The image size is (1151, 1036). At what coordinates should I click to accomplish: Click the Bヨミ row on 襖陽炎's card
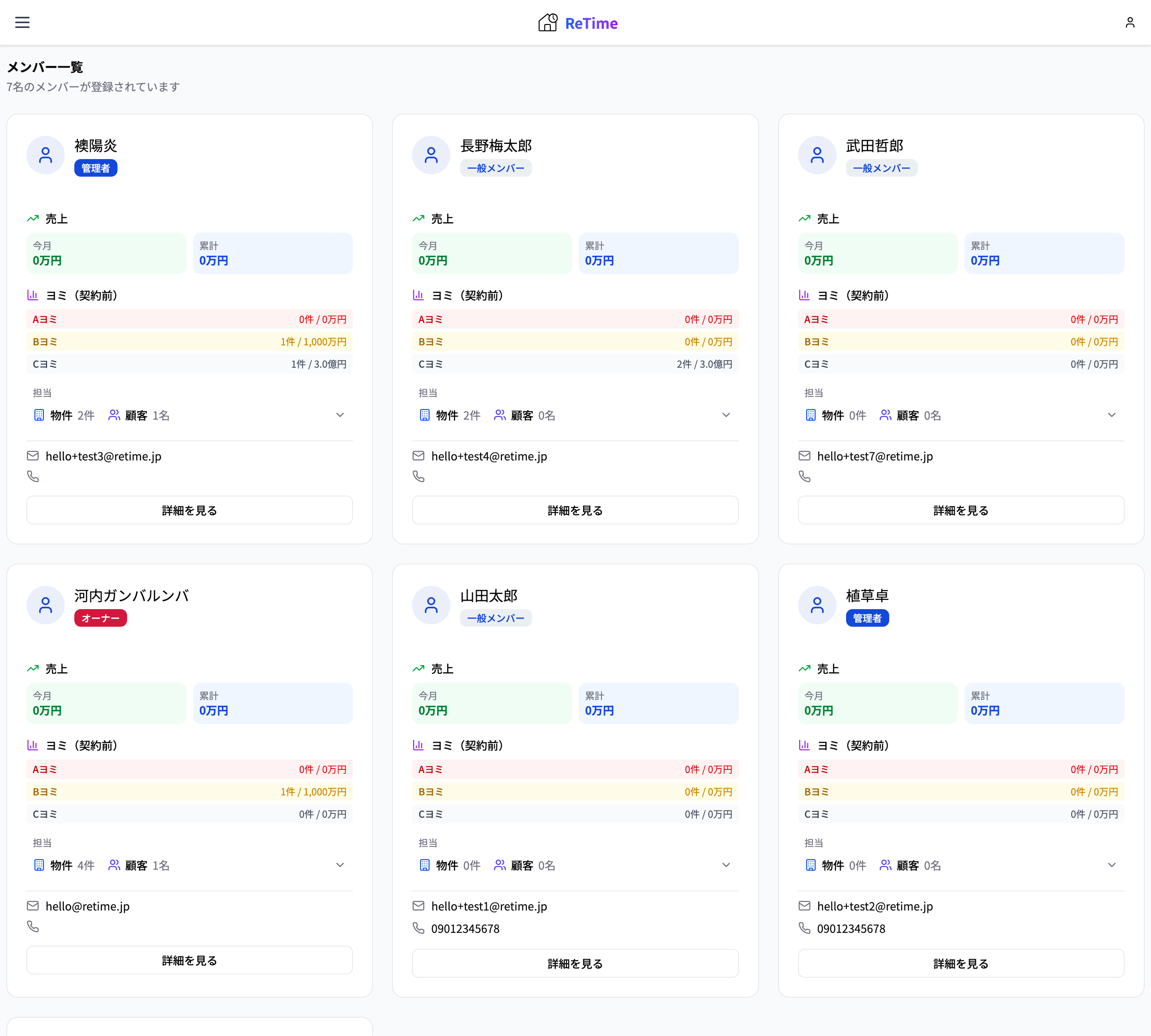coord(189,342)
